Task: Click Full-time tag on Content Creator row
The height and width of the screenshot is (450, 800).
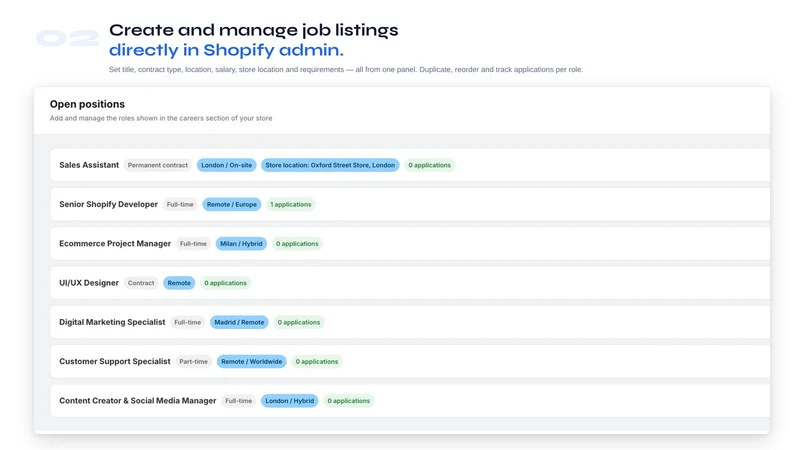Action: click(239, 401)
